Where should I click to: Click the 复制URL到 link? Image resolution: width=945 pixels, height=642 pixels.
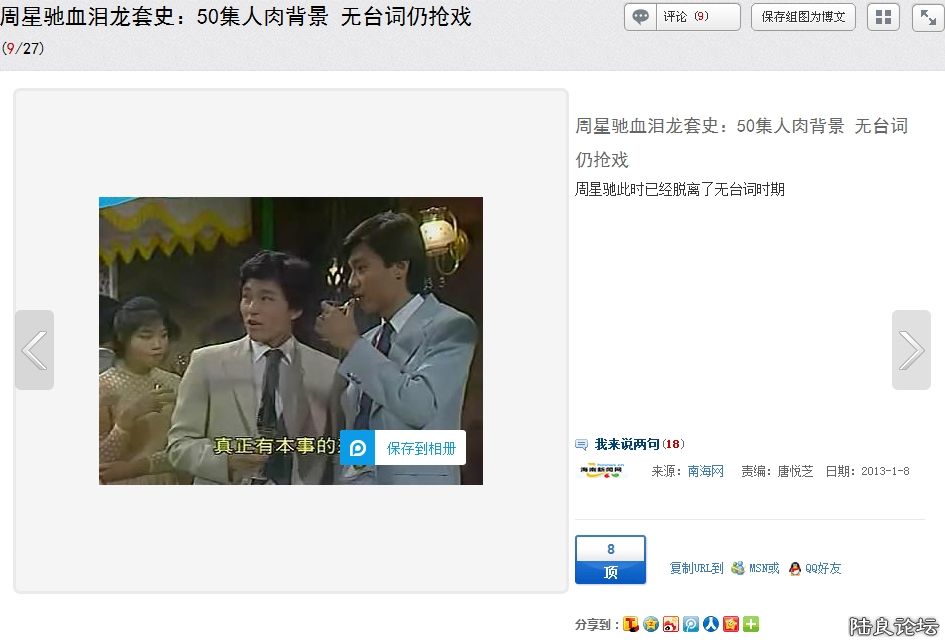pyautogui.click(x=696, y=568)
